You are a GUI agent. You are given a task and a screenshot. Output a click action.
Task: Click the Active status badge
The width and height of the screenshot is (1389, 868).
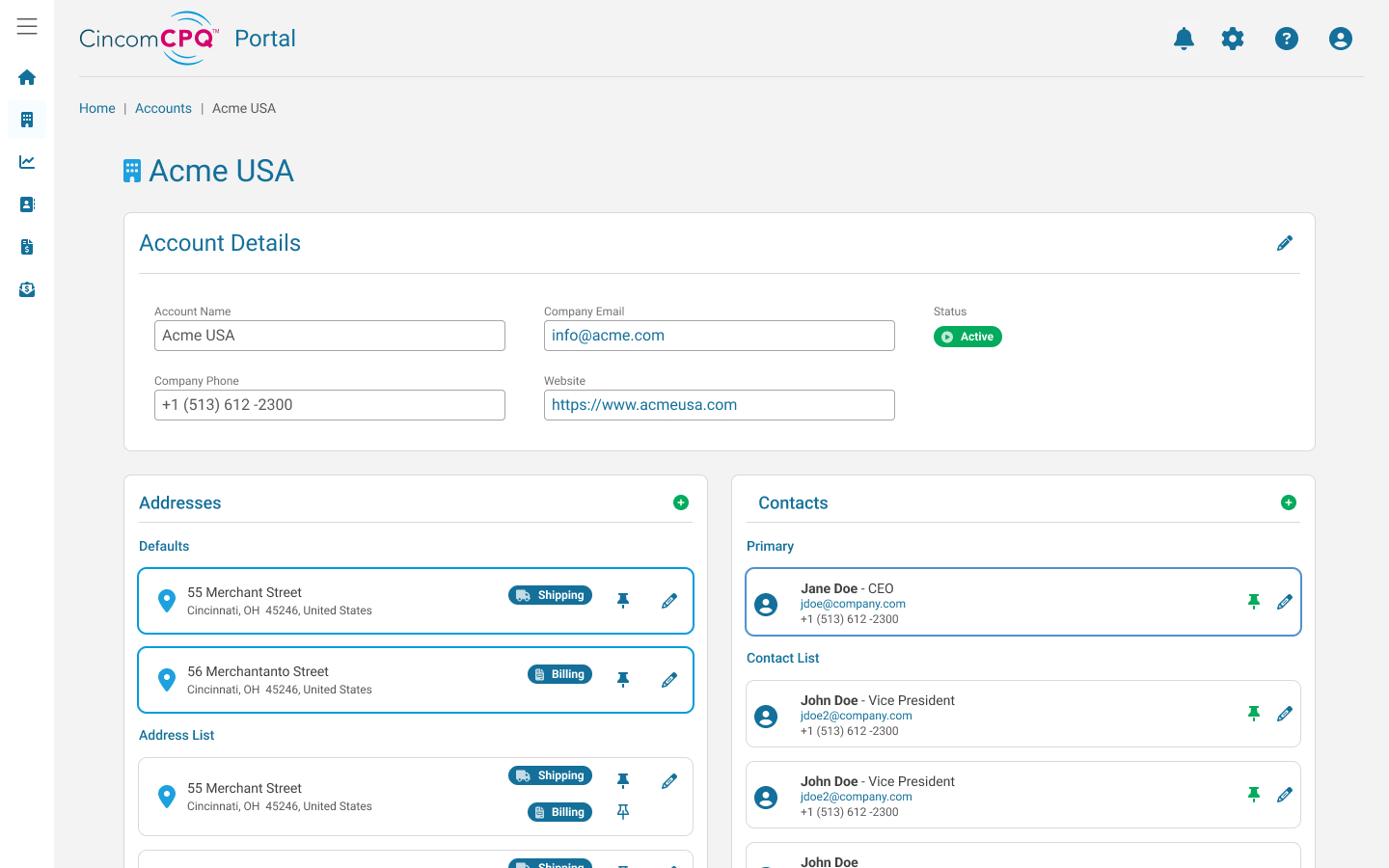(x=967, y=337)
